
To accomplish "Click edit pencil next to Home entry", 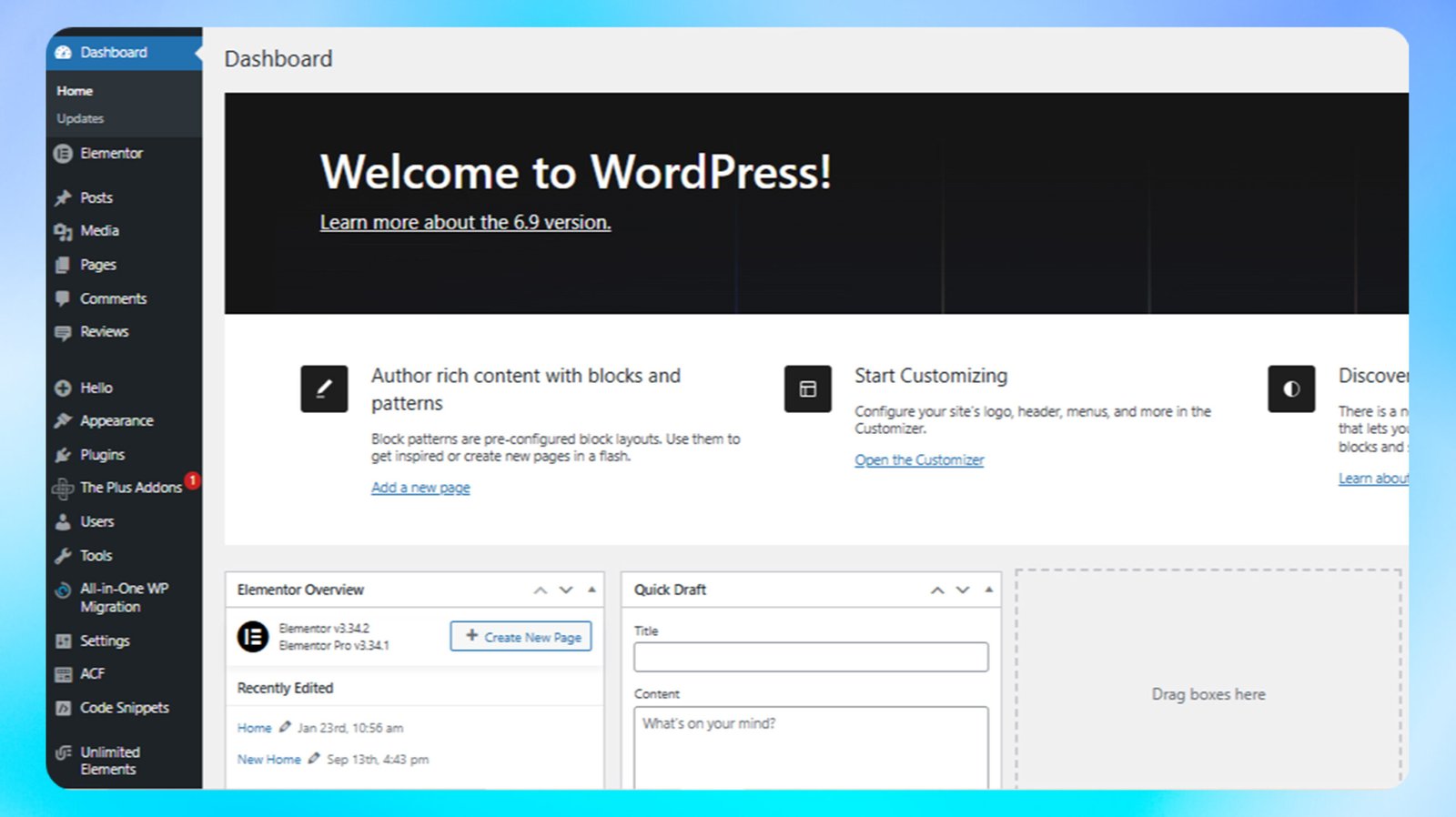I will click(285, 728).
